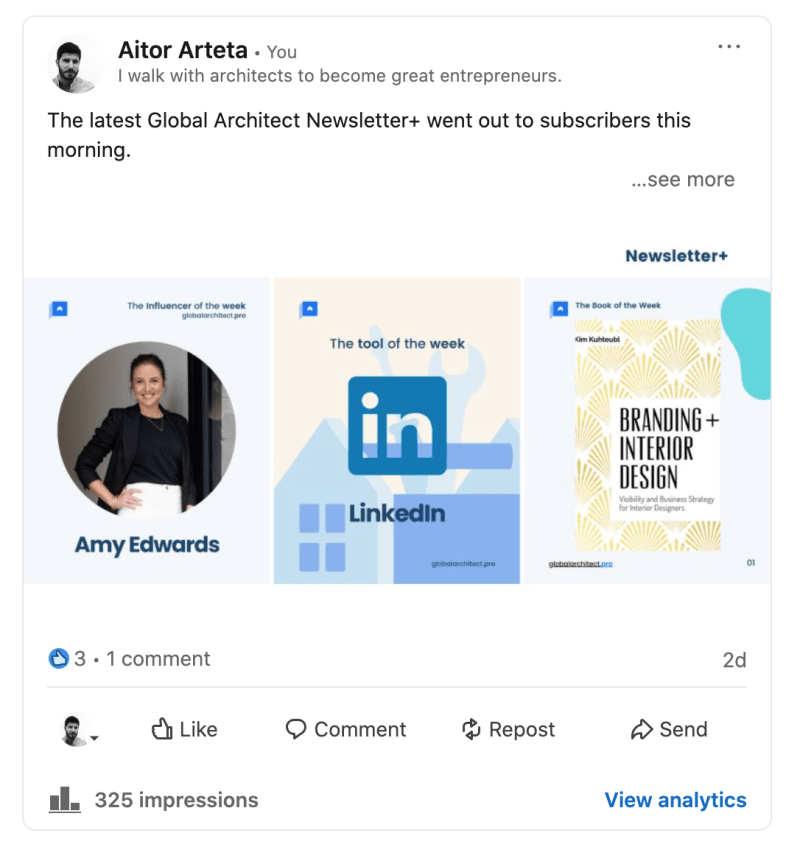Open the LinkedIn tool of the week image
800x847 pixels.
397,431
